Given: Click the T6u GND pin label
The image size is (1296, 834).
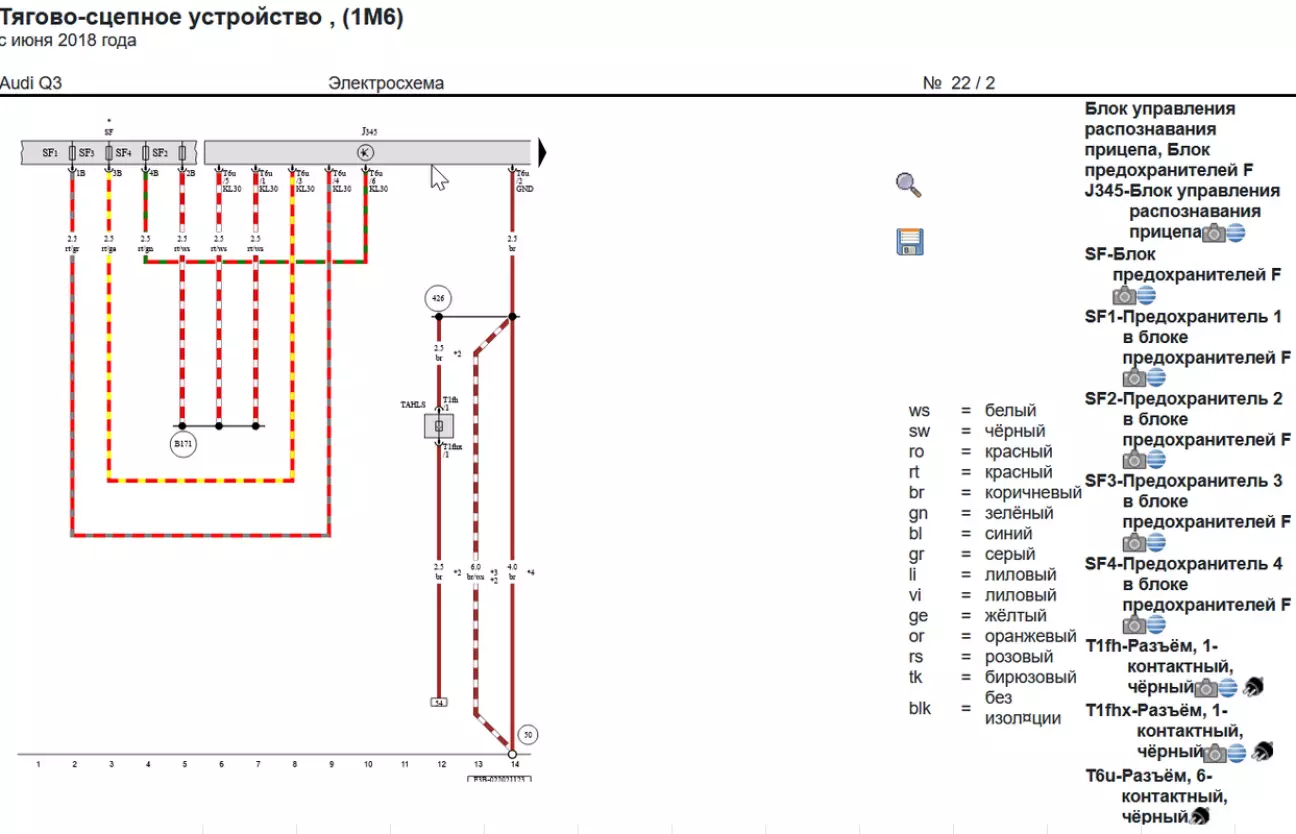Looking at the screenshot, I should 524,180.
